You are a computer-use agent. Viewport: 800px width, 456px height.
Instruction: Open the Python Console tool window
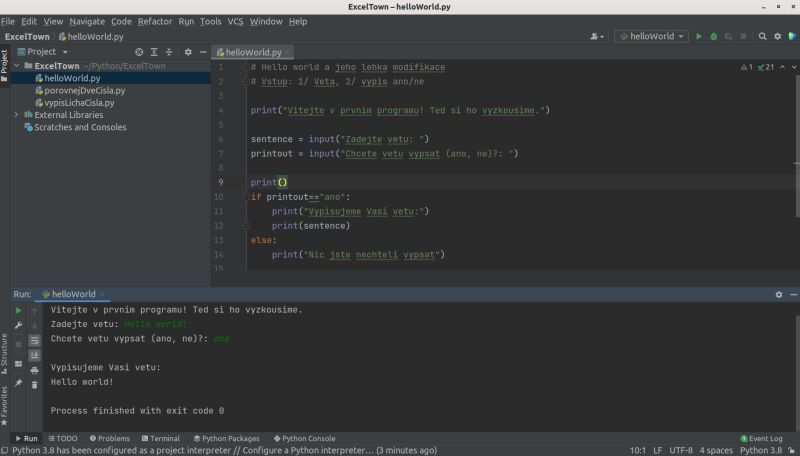click(x=305, y=439)
